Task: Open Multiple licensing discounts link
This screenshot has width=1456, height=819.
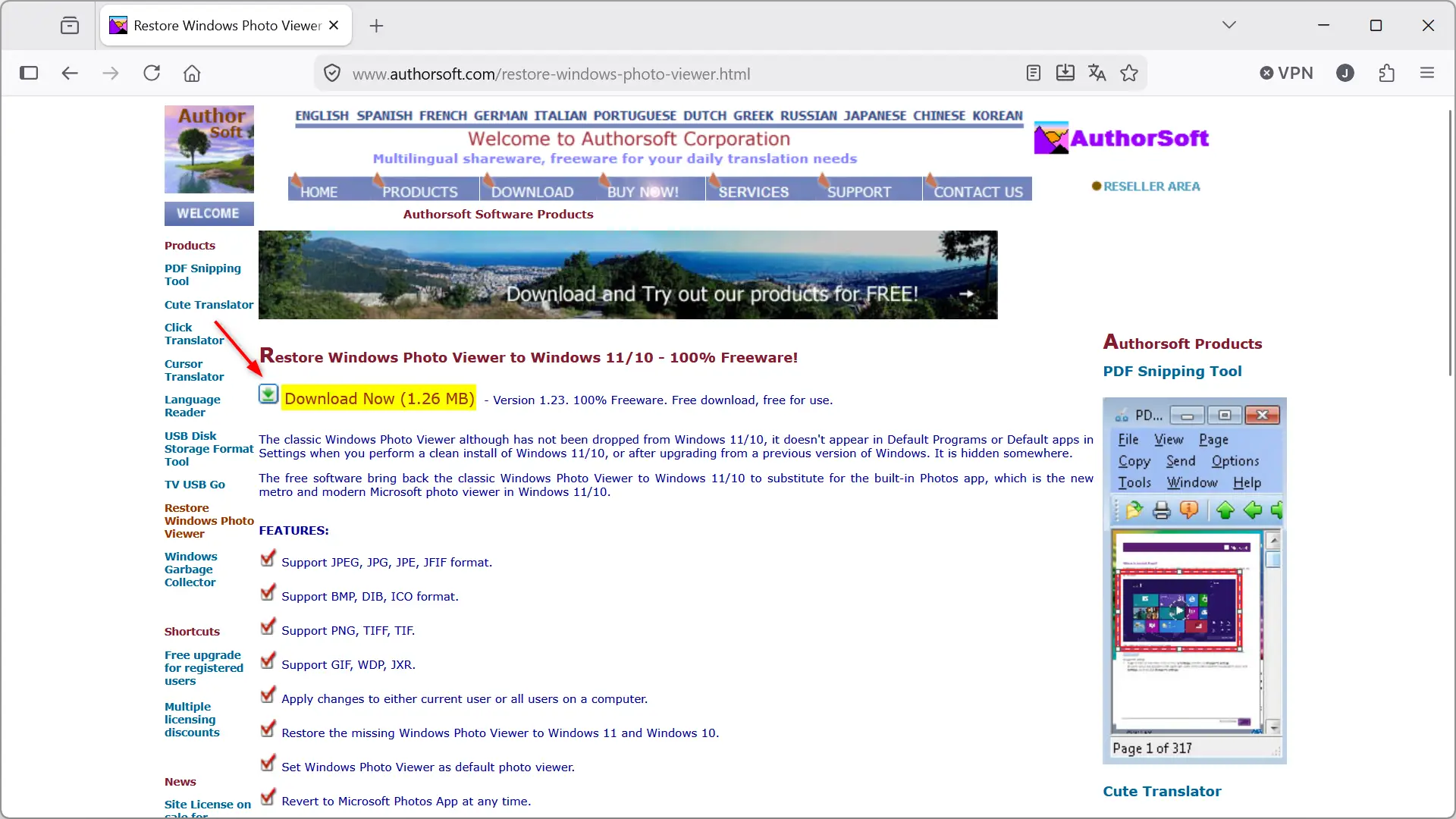Action: click(x=192, y=720)
